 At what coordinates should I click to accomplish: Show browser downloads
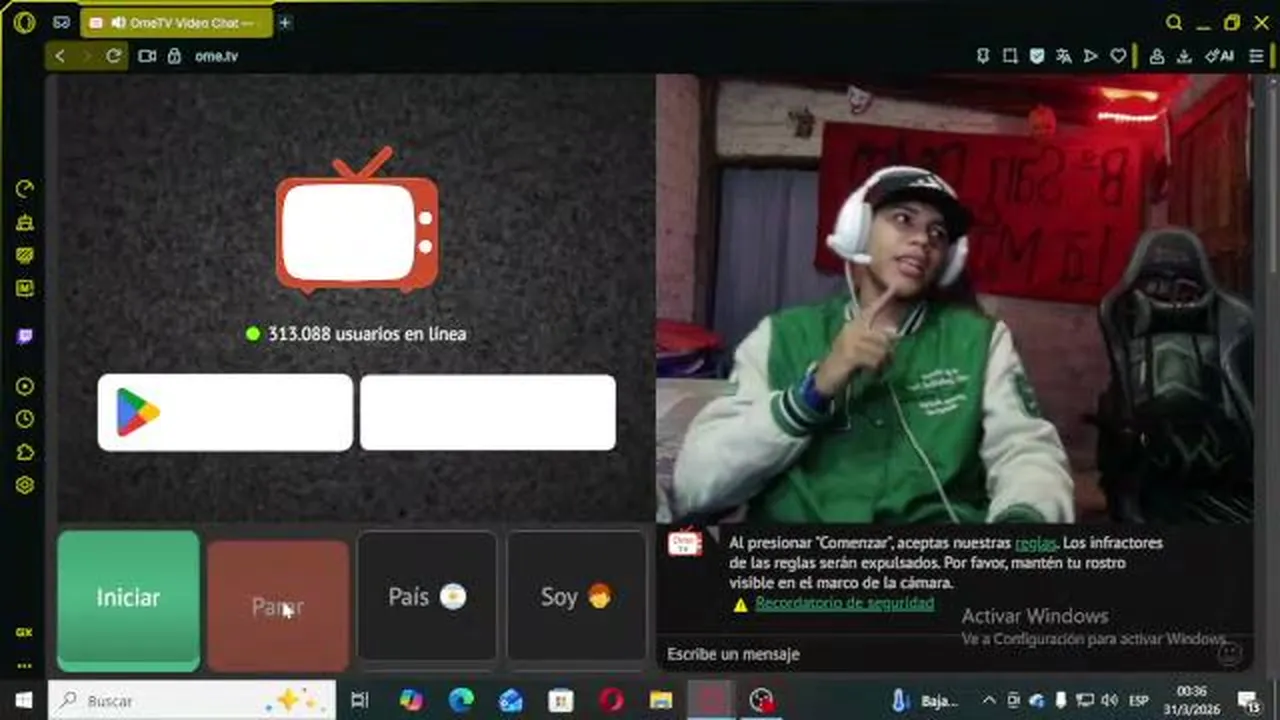pos(1184,56)
